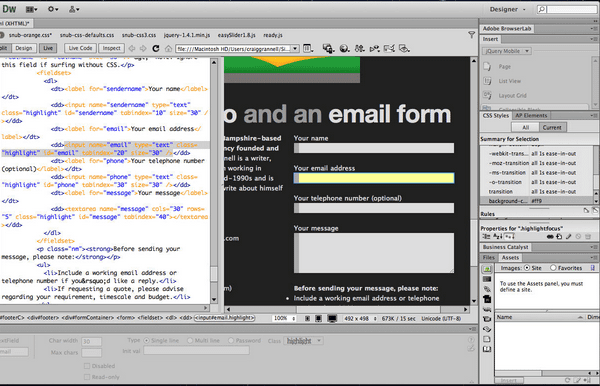This screenshot has width=600, height=386.
Task: Show category view in CSS properties
Action: [x=487, y=236]
